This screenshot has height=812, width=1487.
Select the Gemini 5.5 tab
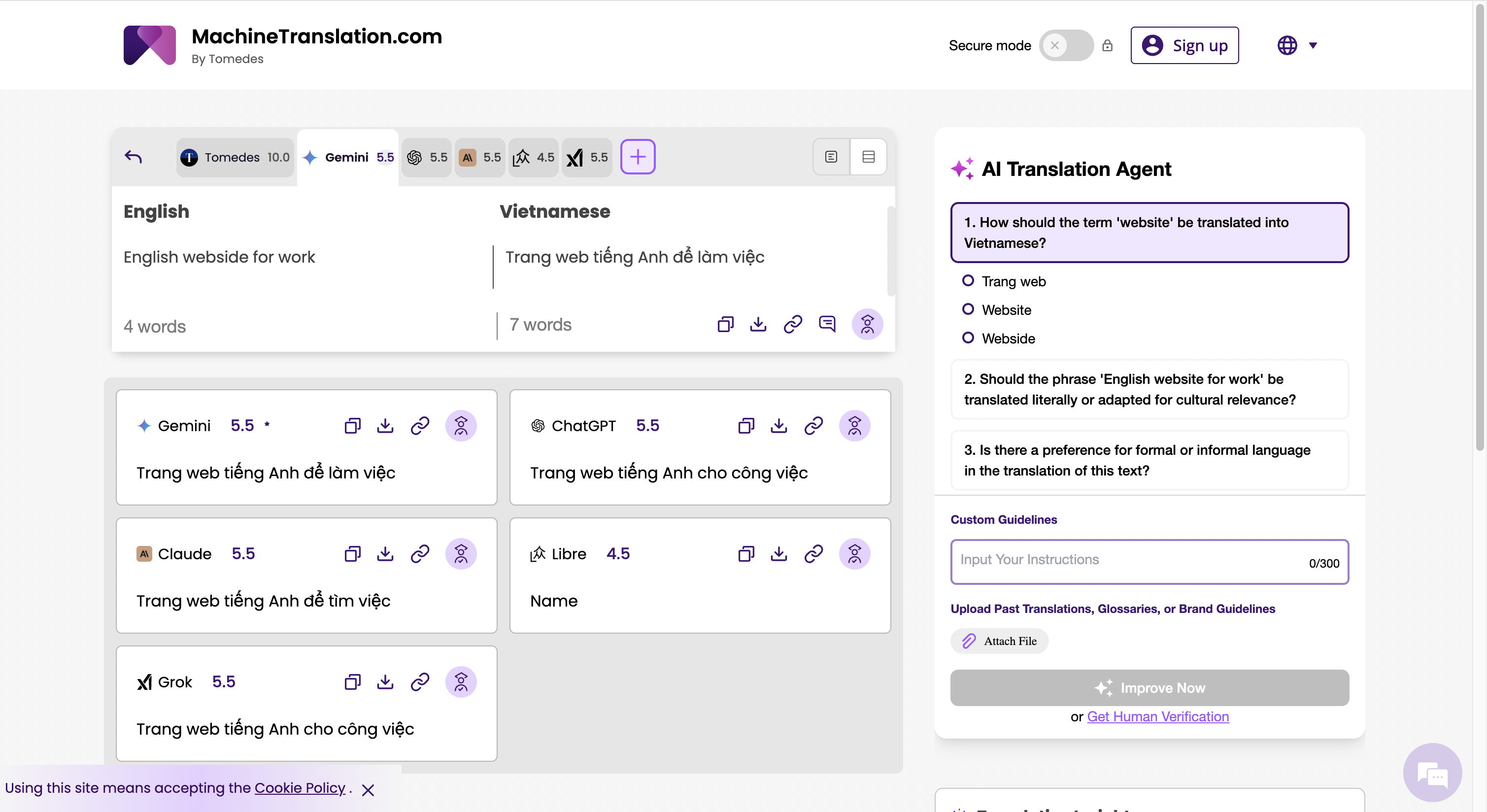tap(348, 157)
